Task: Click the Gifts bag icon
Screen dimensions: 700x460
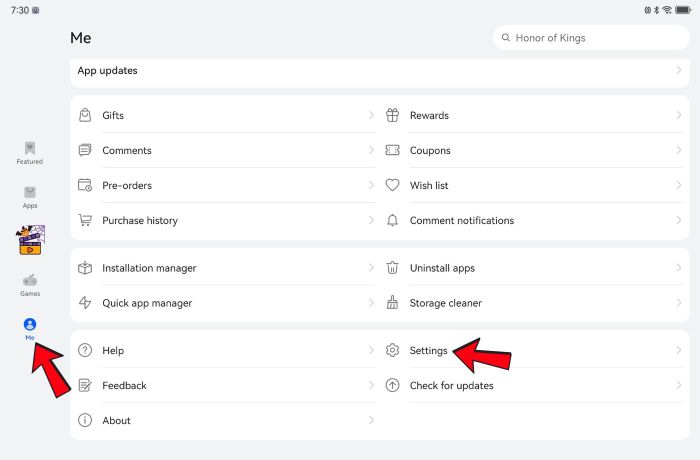Action: point(85,116)
